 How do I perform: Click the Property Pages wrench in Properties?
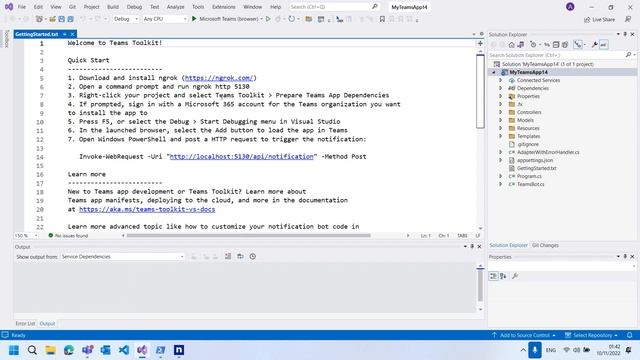click(515, 276)
